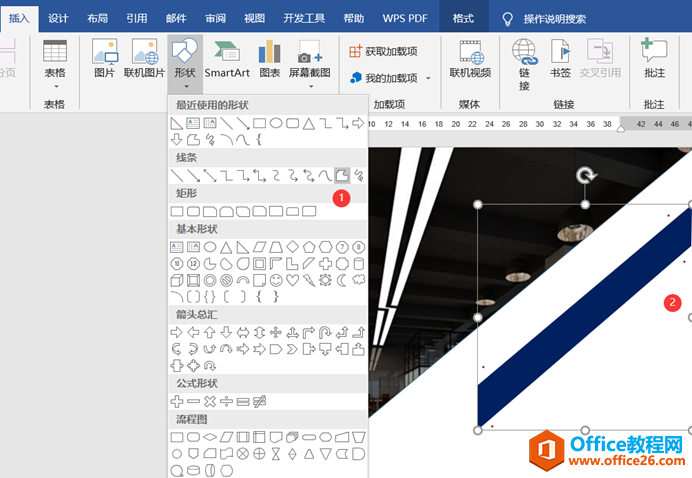Open the 屏幕截图 screenshot dropdown
The height and width of the screenshot is (478, 692).
(x=309, y=64)
